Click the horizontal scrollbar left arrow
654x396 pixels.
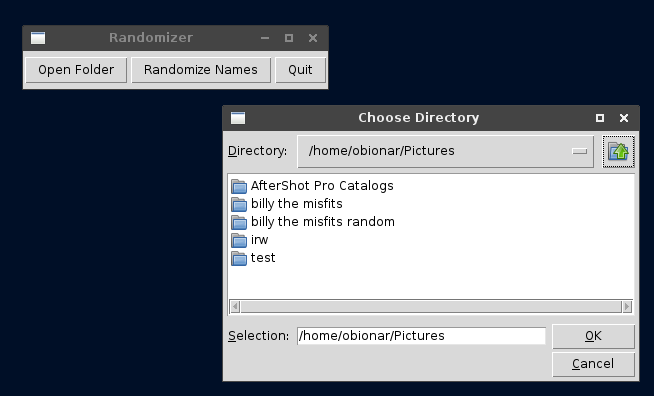(x=235, y=307)
